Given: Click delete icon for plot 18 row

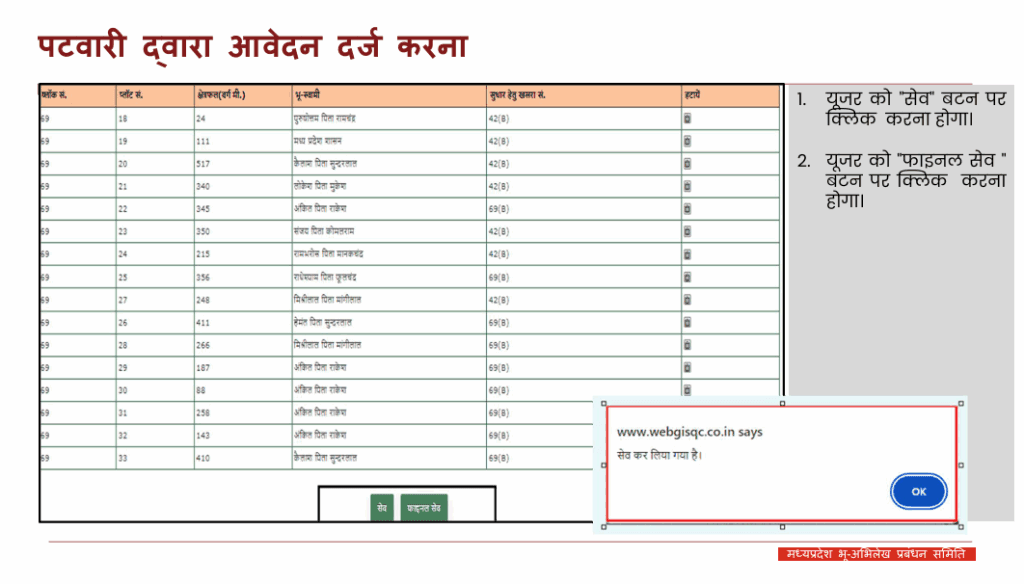Looking at the screenshot, I should click(687, 118).
